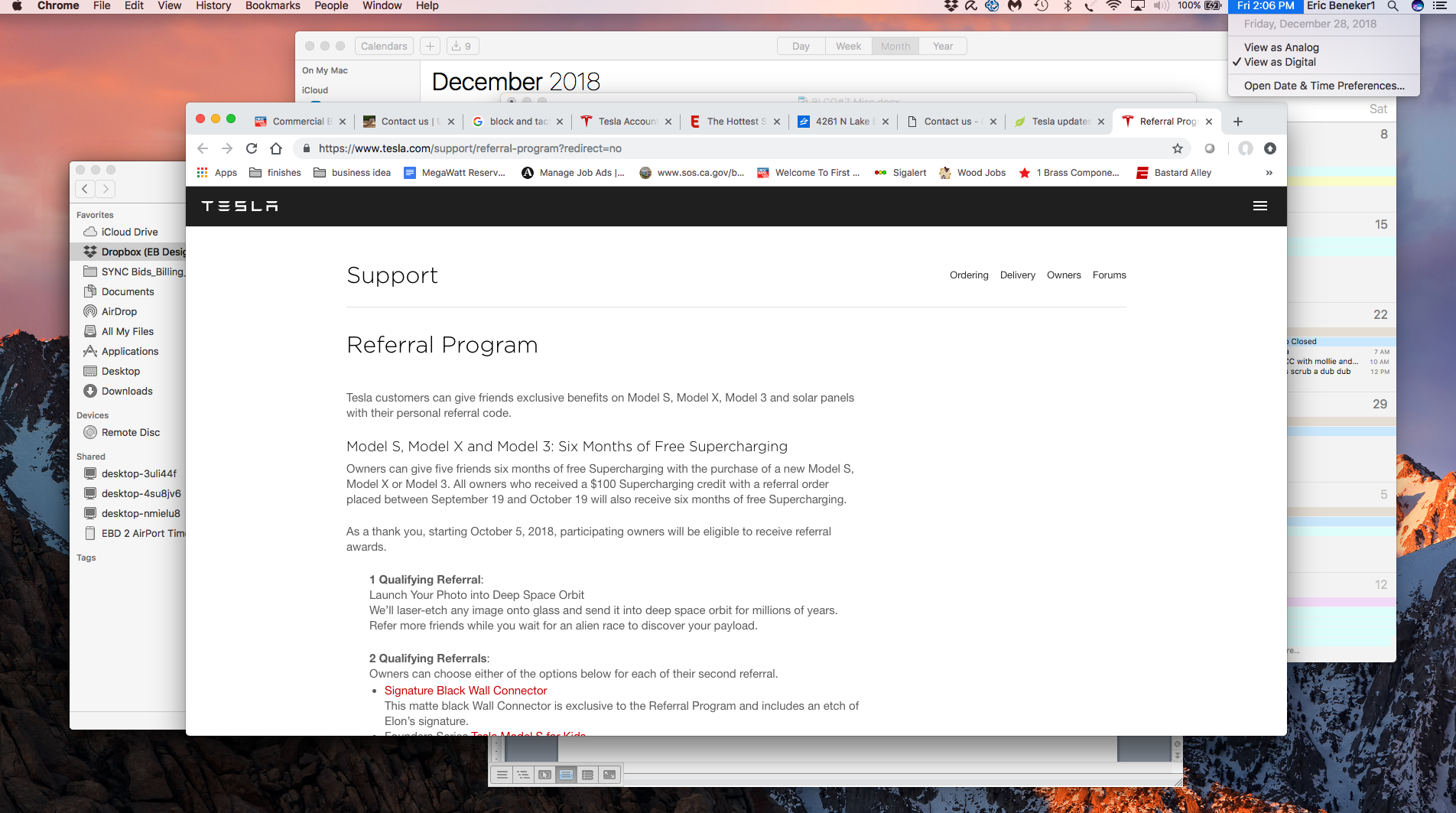
Task: Switch Calendar to Week view
Action: [848, 46]
